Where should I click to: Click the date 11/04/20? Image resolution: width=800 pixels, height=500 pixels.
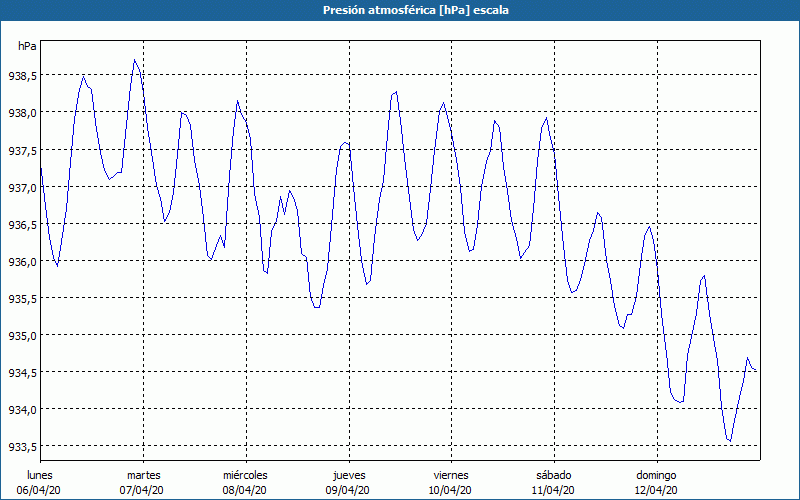coord(553,490)
